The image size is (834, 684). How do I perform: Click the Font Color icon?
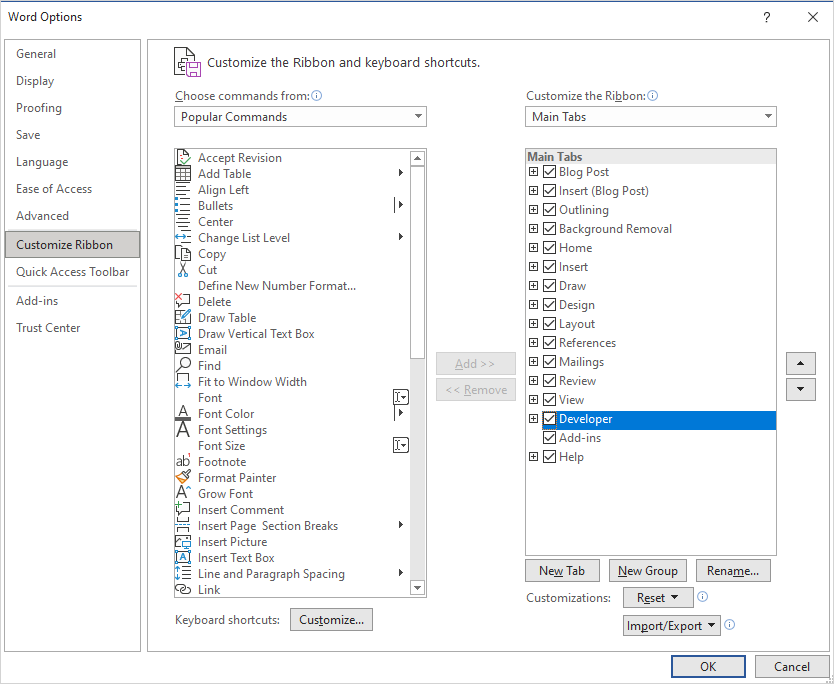point(183,414)
